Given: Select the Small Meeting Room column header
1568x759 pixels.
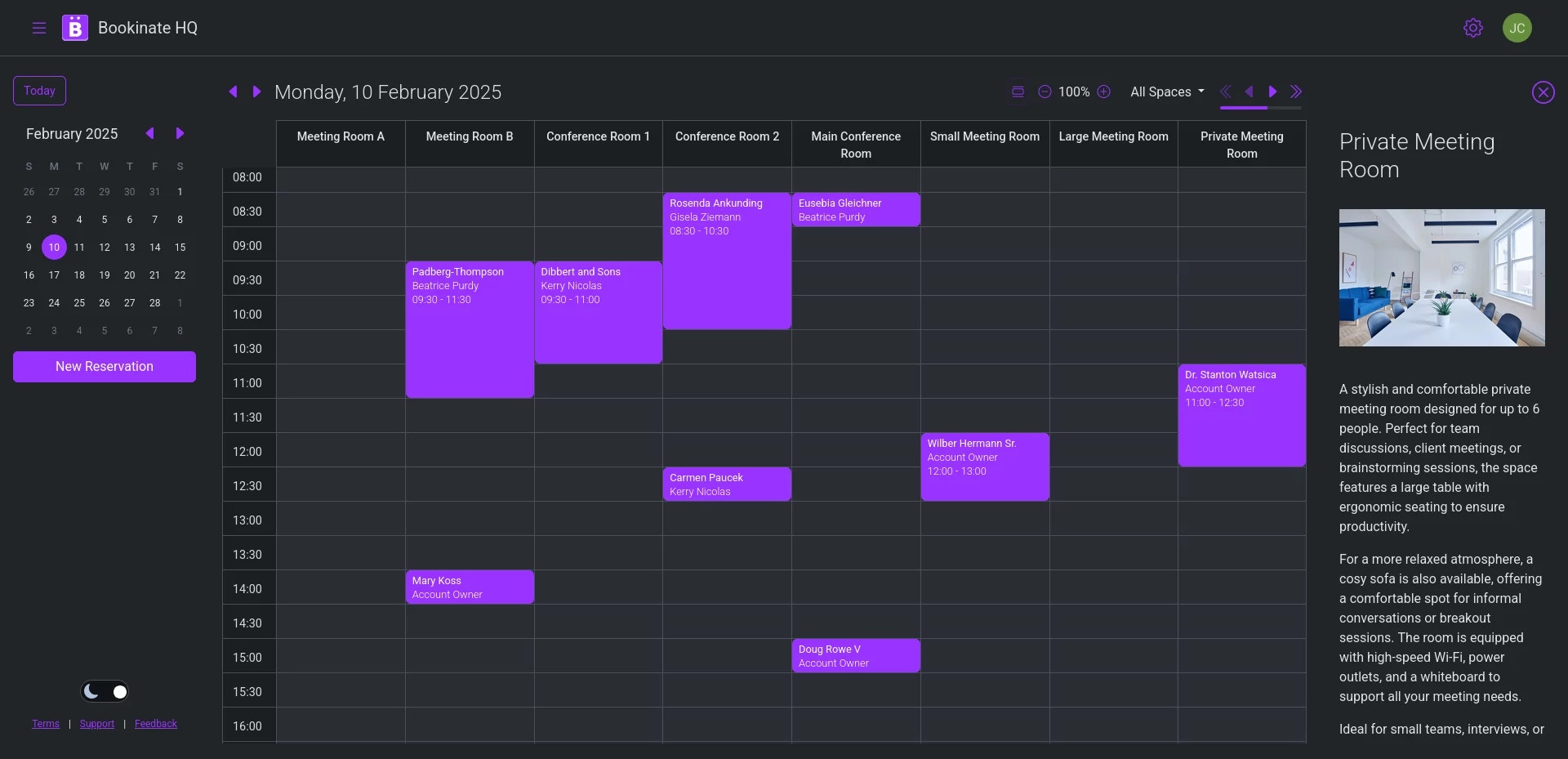Looking at the screenshot, I should coord(985,144).
